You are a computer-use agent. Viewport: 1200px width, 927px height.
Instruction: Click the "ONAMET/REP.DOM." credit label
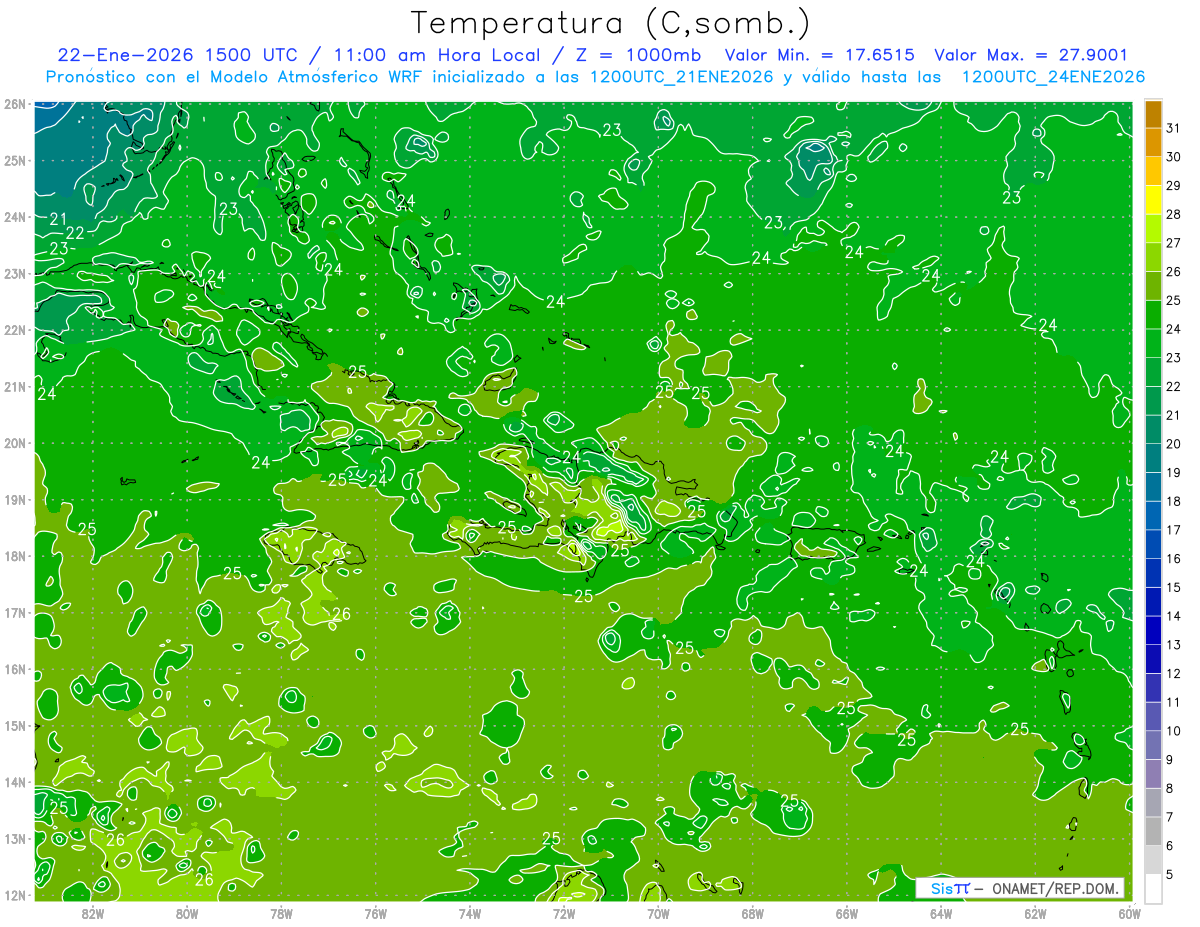click(x=1054, y=888)
